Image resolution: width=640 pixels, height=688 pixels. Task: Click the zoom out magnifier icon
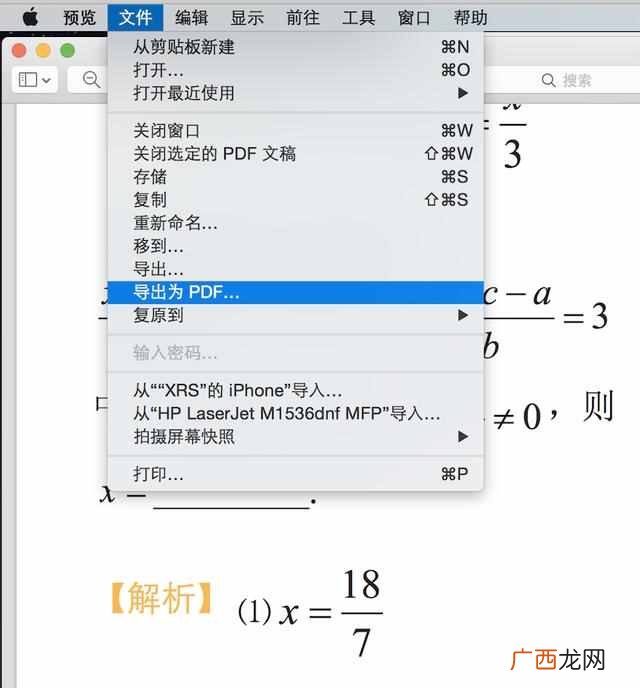click(91, 80)
